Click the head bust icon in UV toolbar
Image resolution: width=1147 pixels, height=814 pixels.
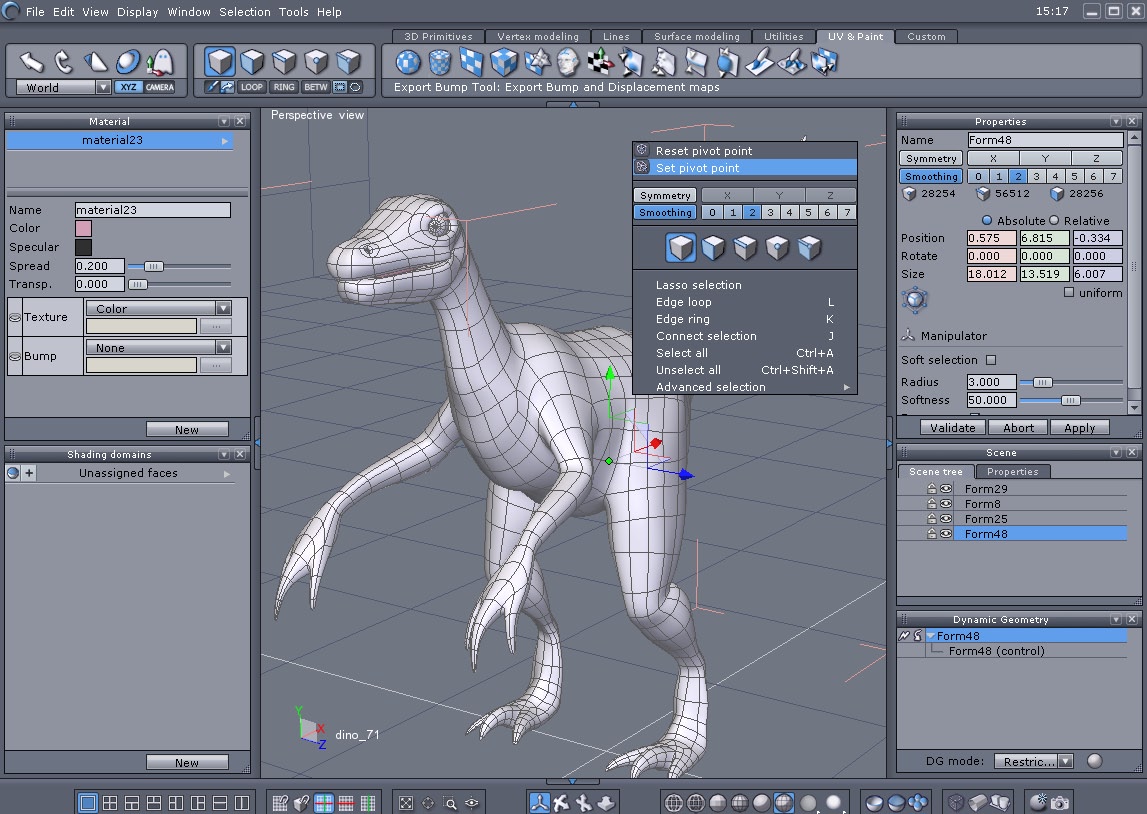568,62
